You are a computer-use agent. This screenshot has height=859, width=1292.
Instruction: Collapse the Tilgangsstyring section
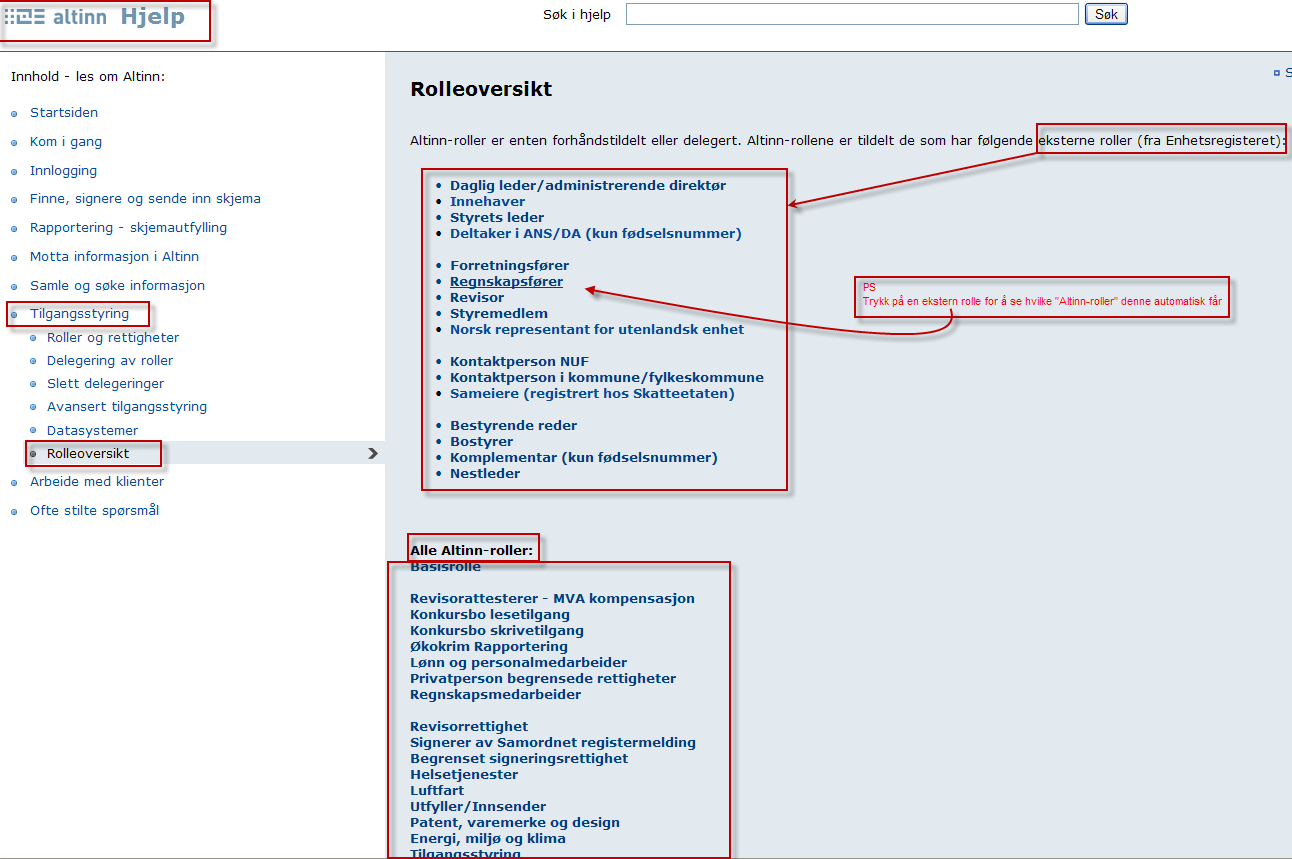tap(79, 314)
